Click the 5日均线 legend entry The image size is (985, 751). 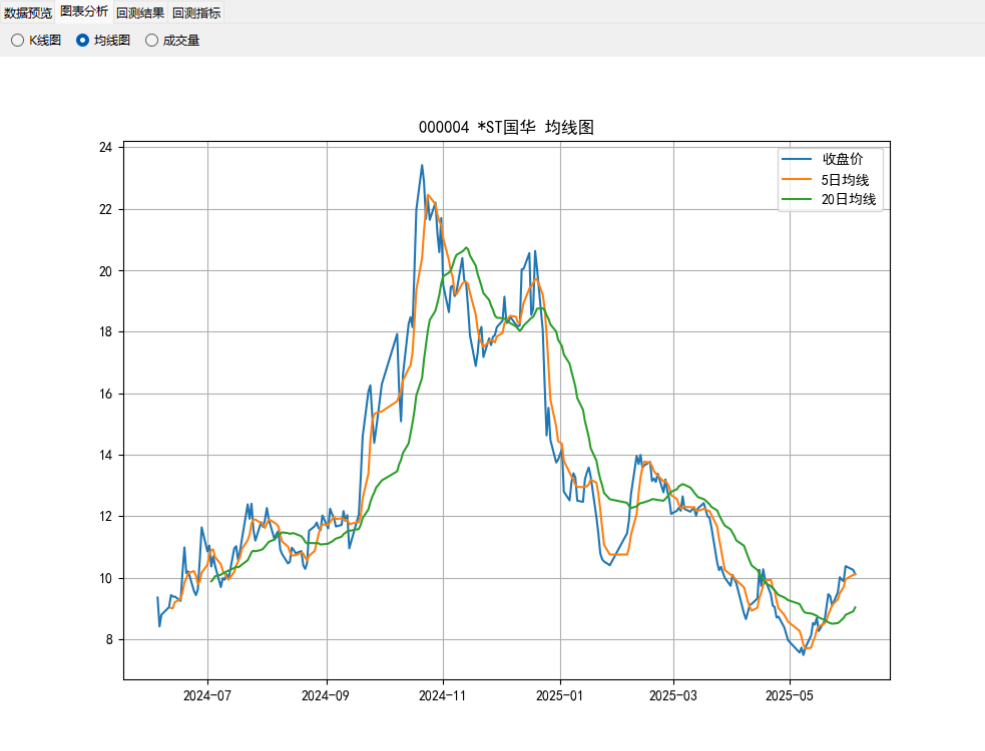click(845, 180)
